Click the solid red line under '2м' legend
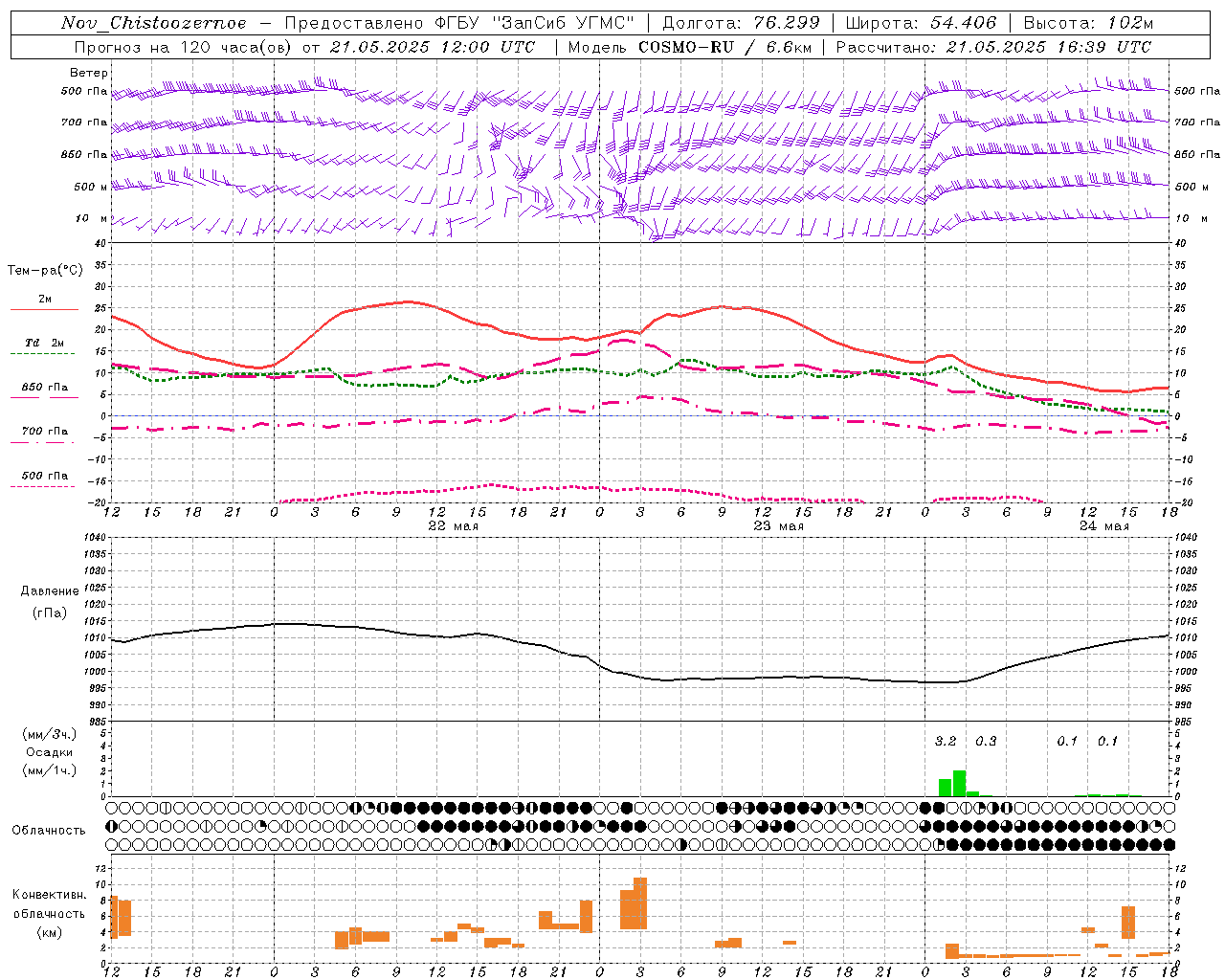This screenshot has width=1225, height=980. [44, 310]
